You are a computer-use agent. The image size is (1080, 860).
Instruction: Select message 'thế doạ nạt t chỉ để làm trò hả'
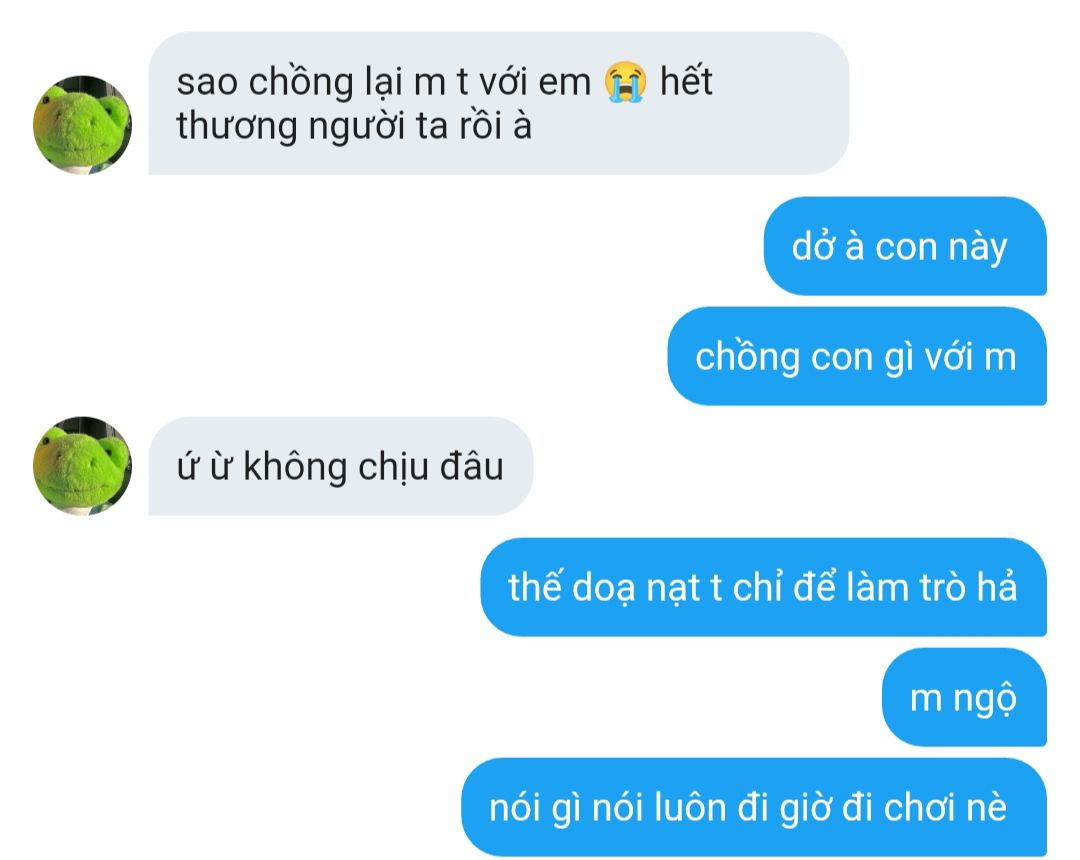(763, 587)
